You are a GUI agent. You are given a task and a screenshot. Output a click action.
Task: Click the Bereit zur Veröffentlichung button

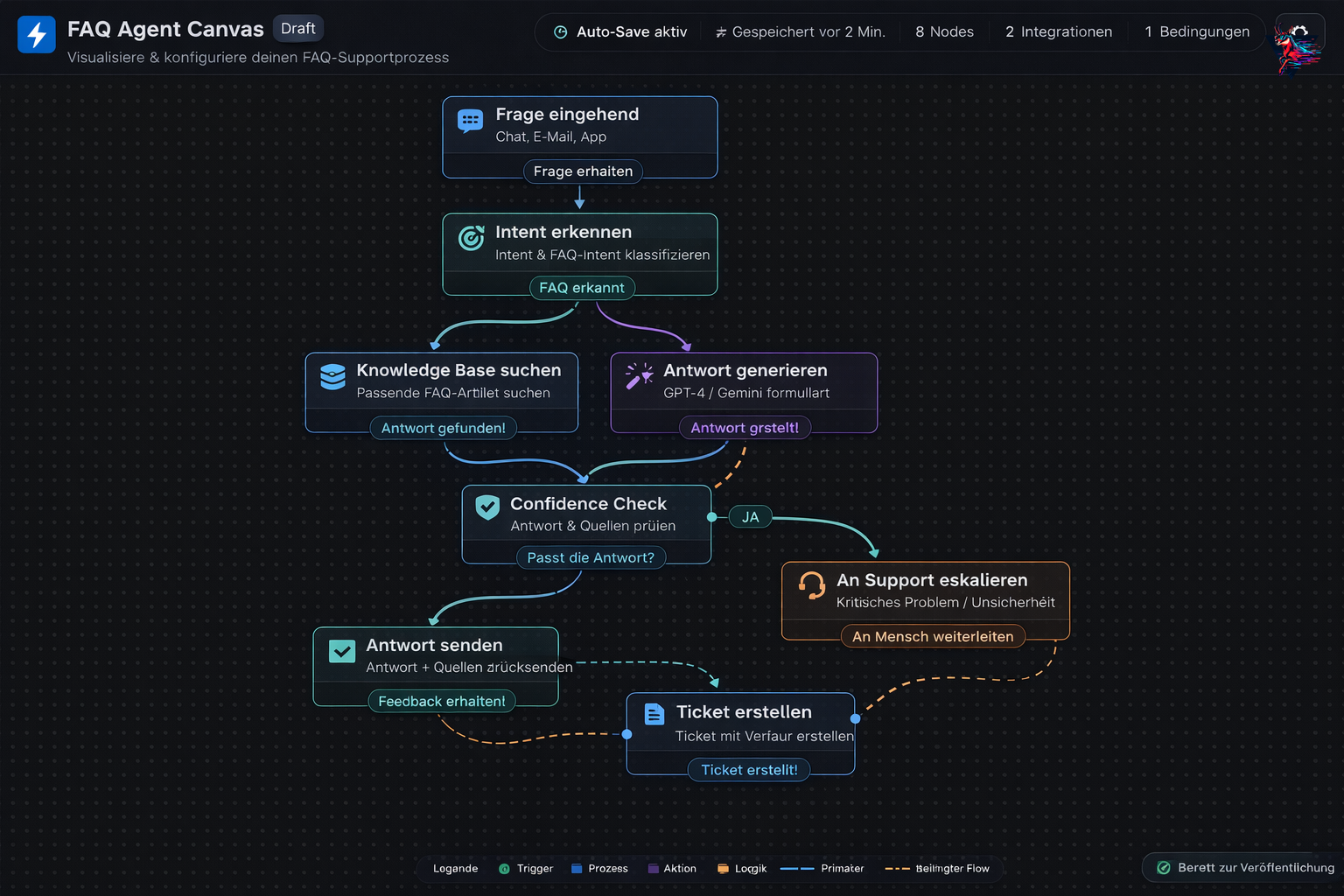(x=1245, y=868)
